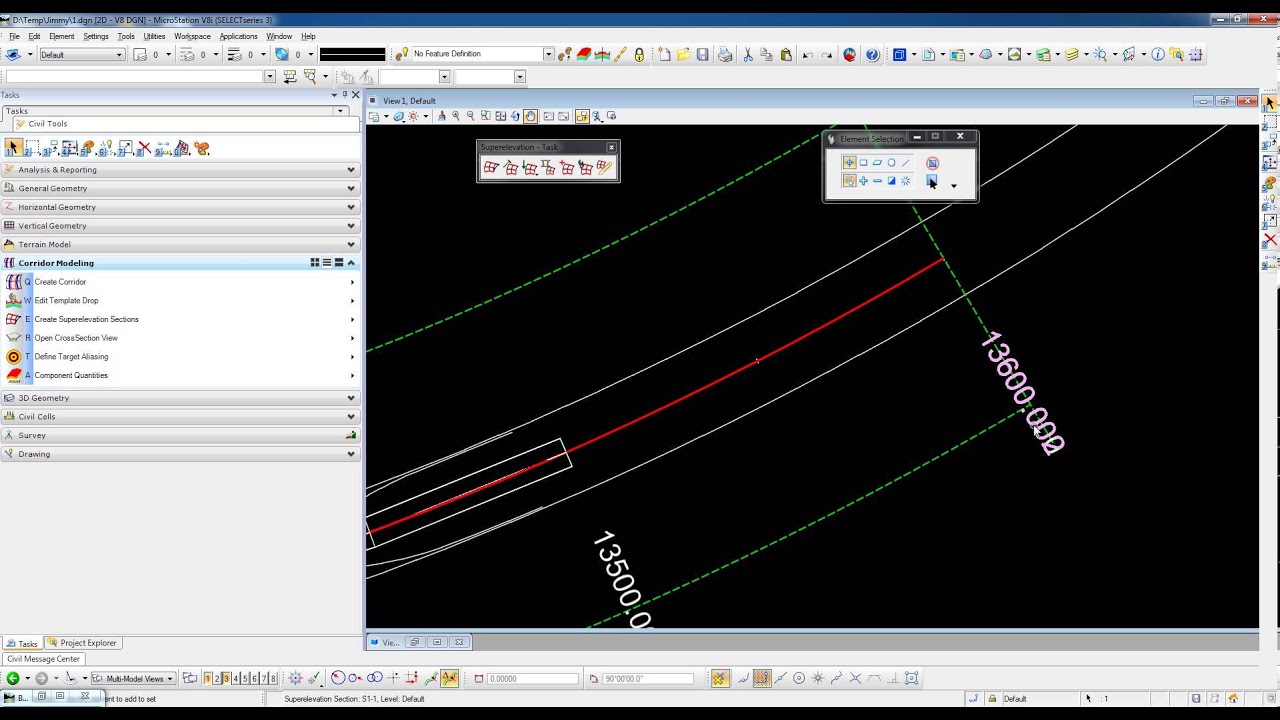Click the Print icon
This screenshot has height=720, width=1280.
[725, 55]
